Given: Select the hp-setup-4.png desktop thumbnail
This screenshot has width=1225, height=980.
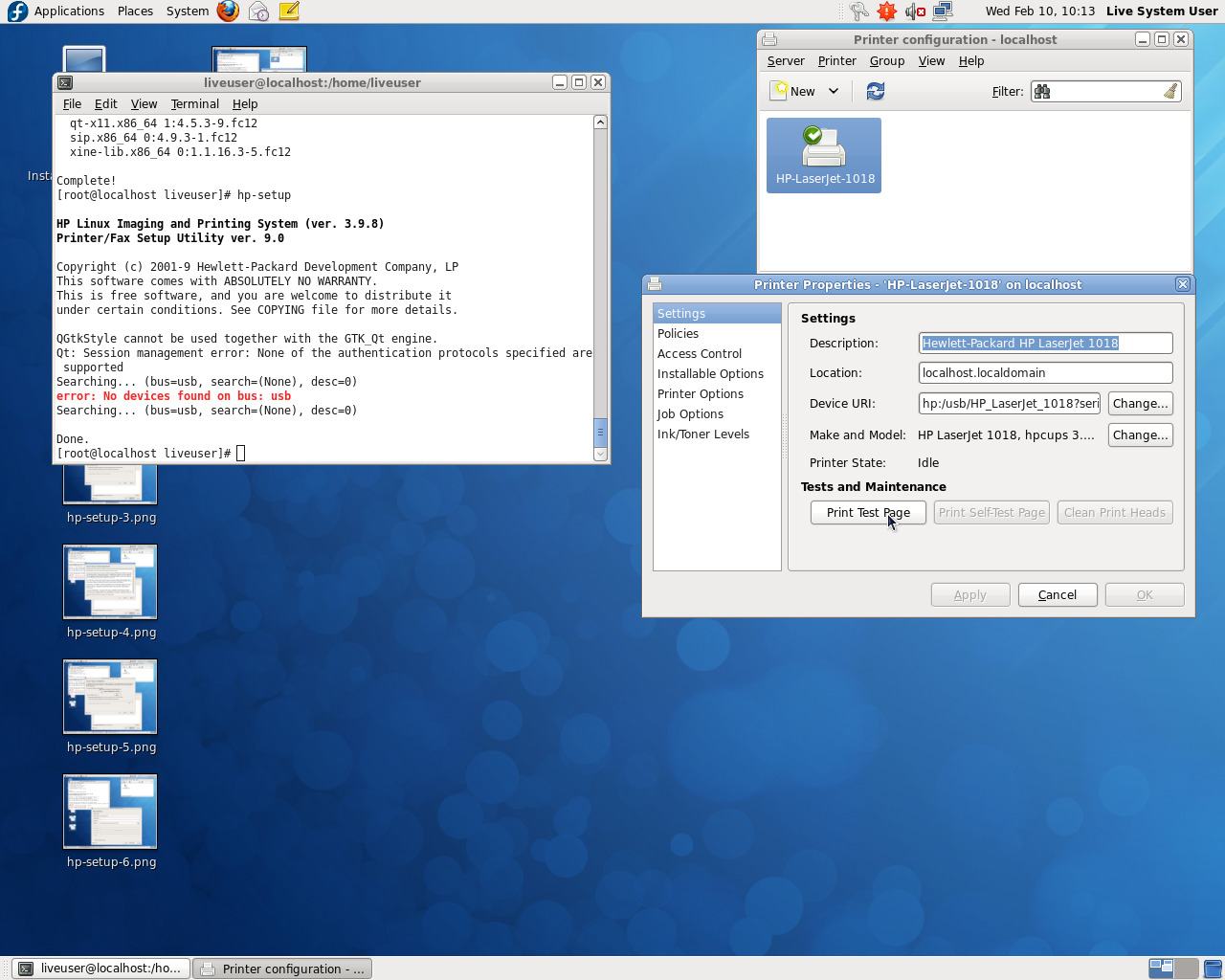Looking at the screenshot, I should tap(110, 582).
